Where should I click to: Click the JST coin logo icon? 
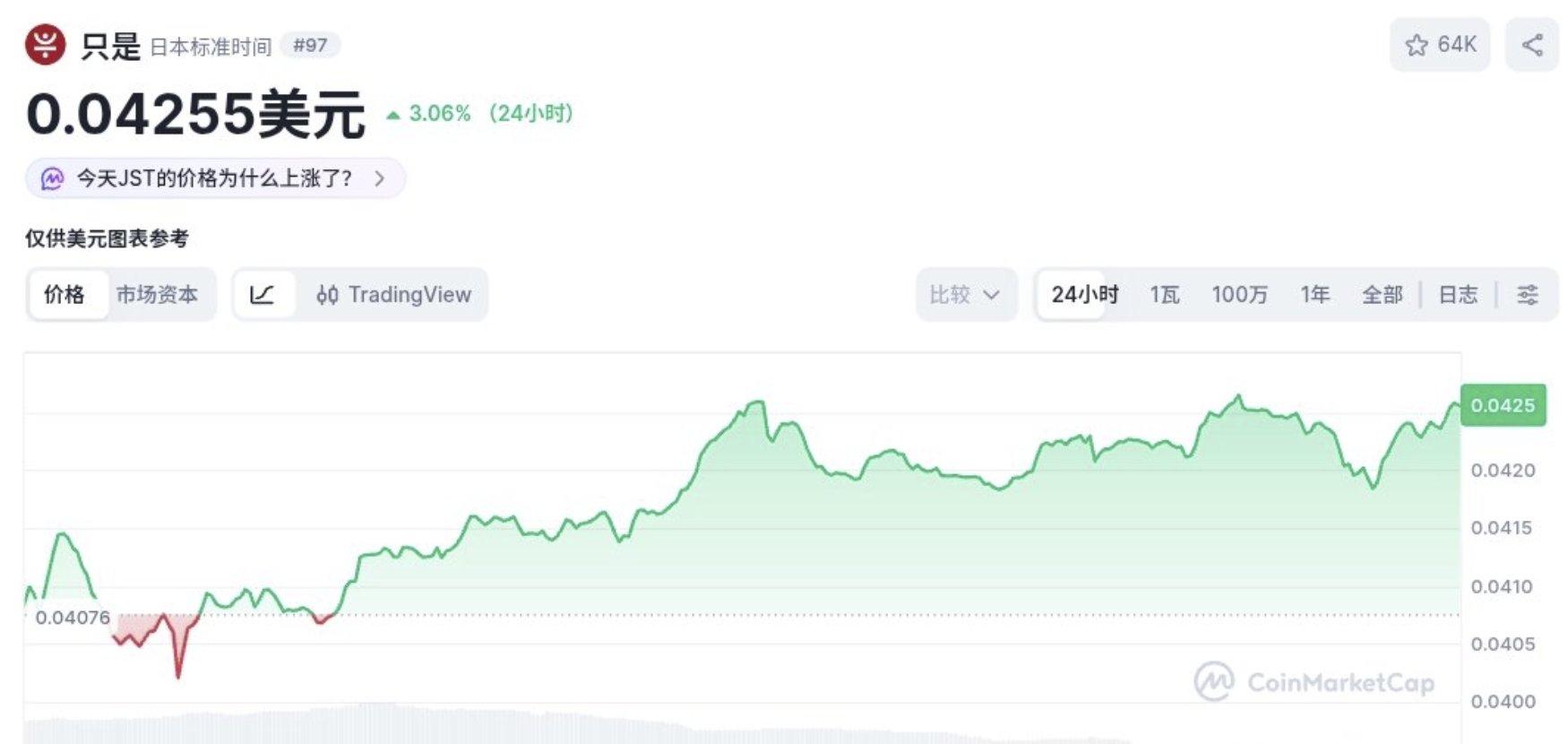click(45, 45)
